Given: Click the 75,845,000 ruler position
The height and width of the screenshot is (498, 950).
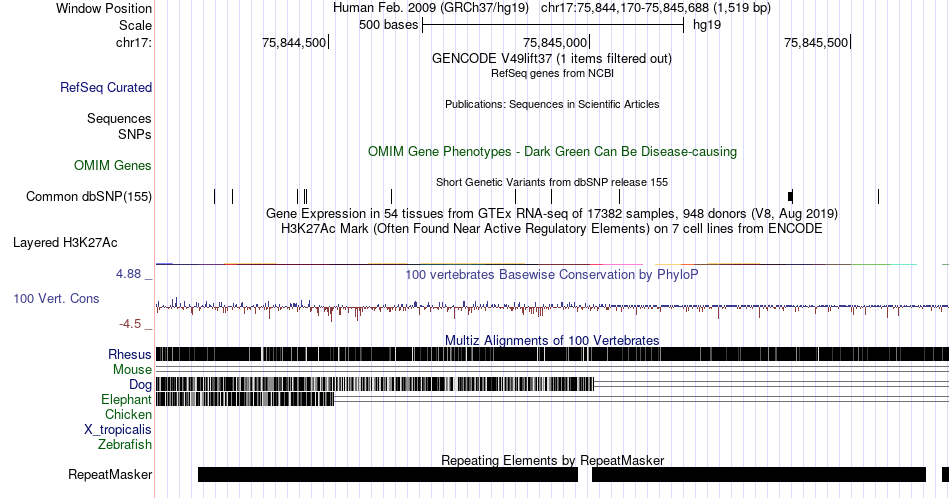Looking at the screenshot, I should (555, 42).
